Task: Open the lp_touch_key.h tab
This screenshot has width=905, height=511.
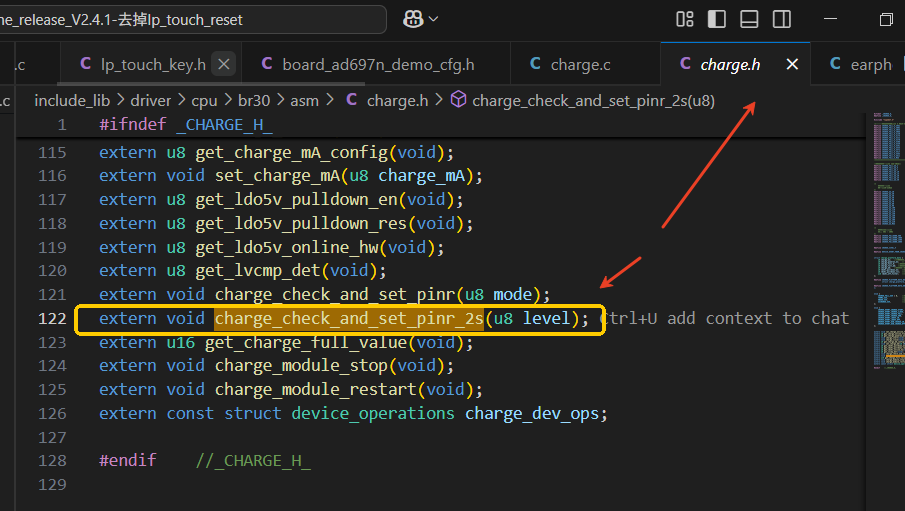Action: [x=143, y=64]
